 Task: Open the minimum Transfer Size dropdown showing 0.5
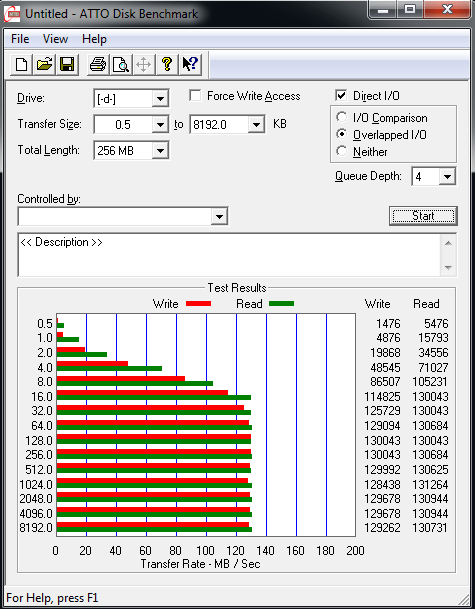[x=160, y=125]
